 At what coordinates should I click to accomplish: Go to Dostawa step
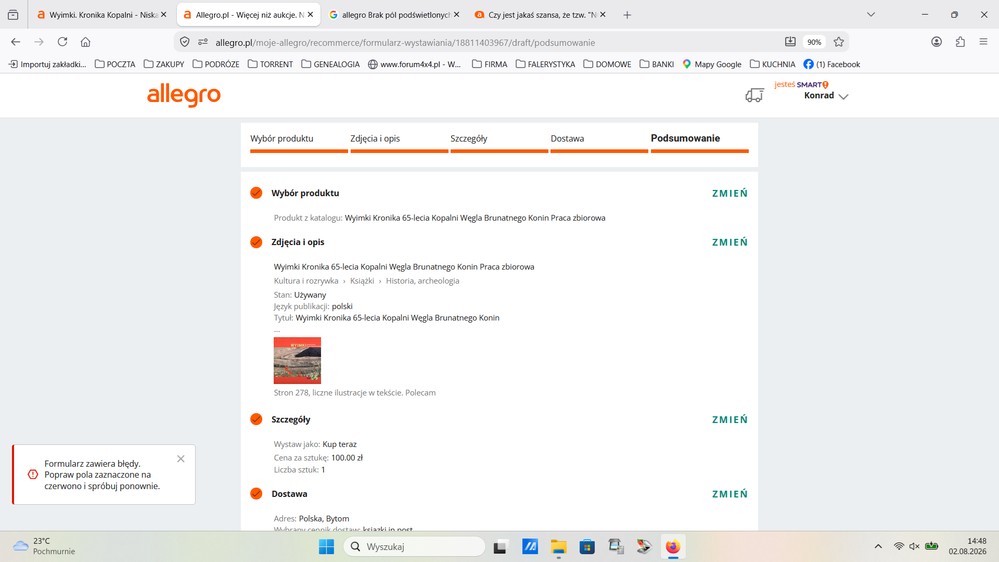coord(567,138)
